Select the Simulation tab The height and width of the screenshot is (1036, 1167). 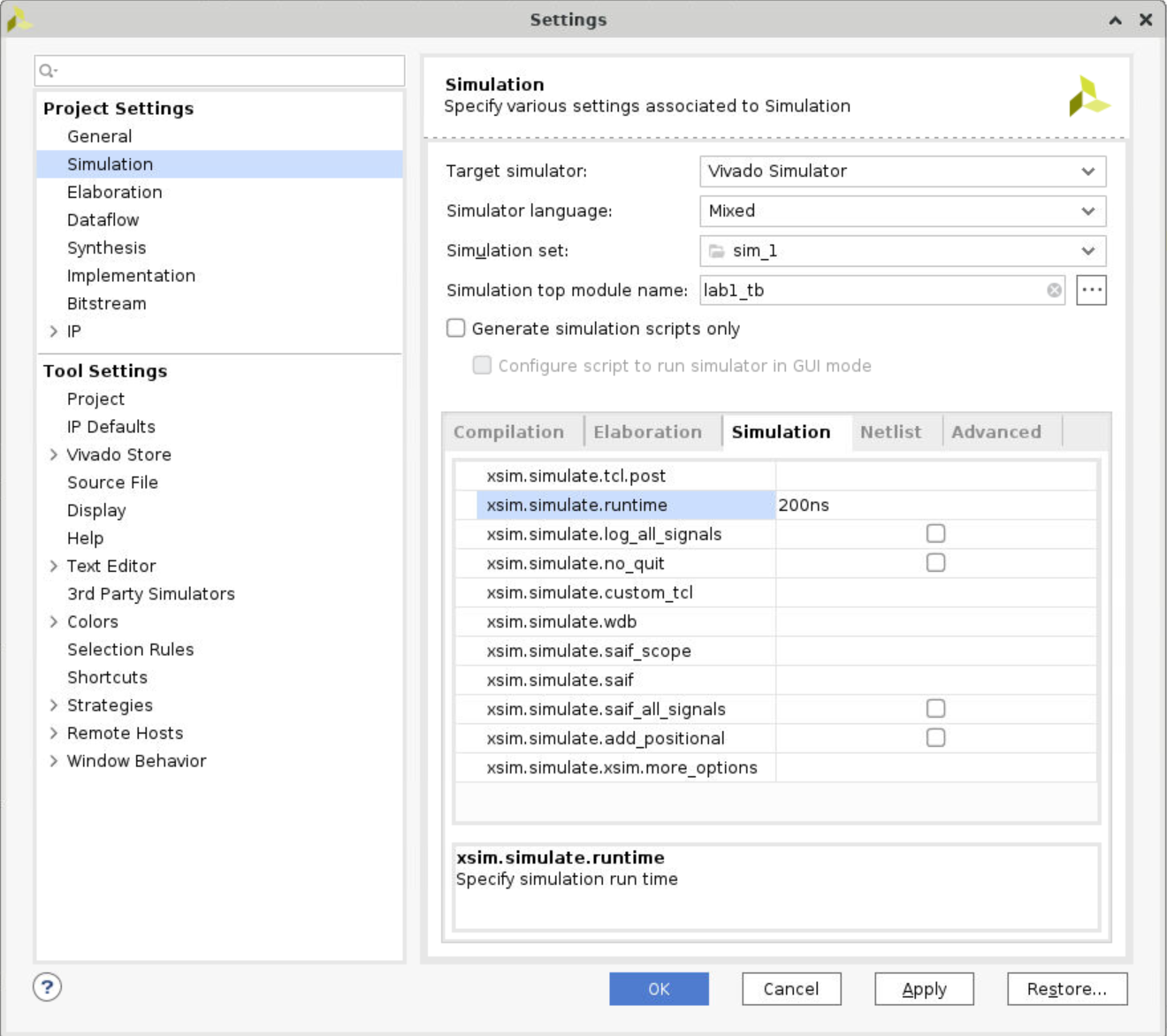[x=782, y=432]
